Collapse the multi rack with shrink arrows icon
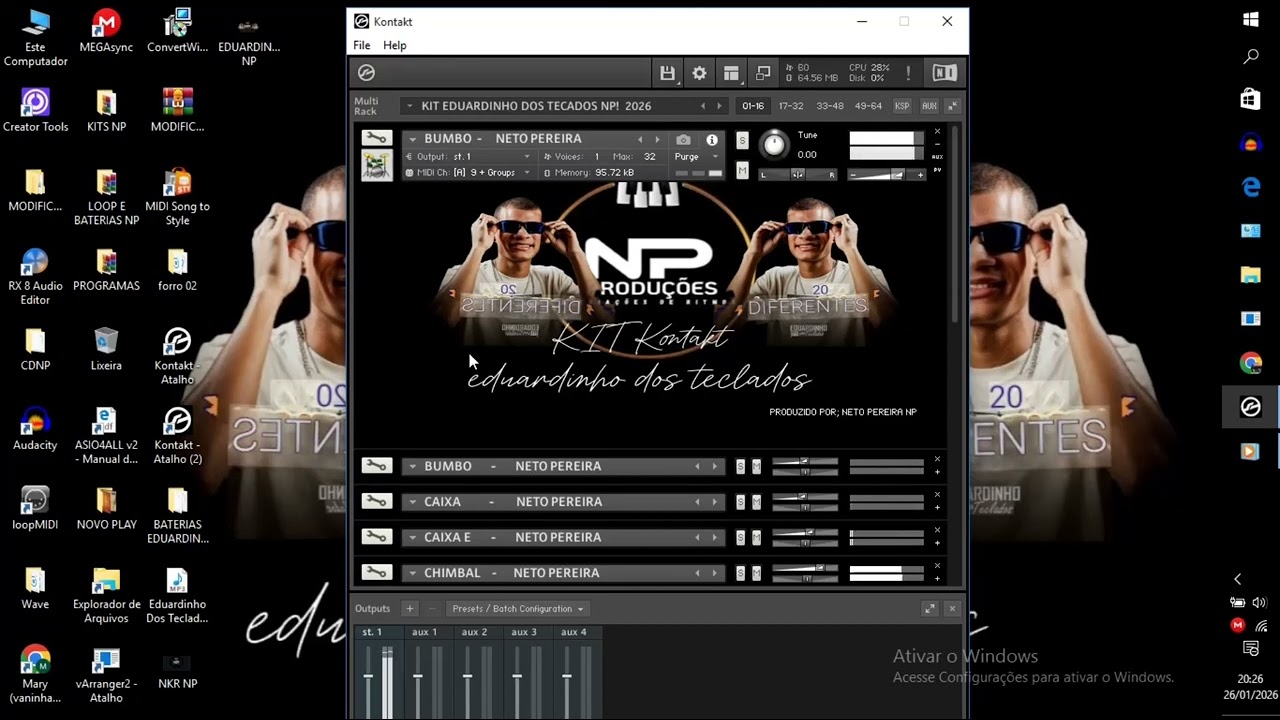Screen dimensions: 1280x720 click(953, 106)
